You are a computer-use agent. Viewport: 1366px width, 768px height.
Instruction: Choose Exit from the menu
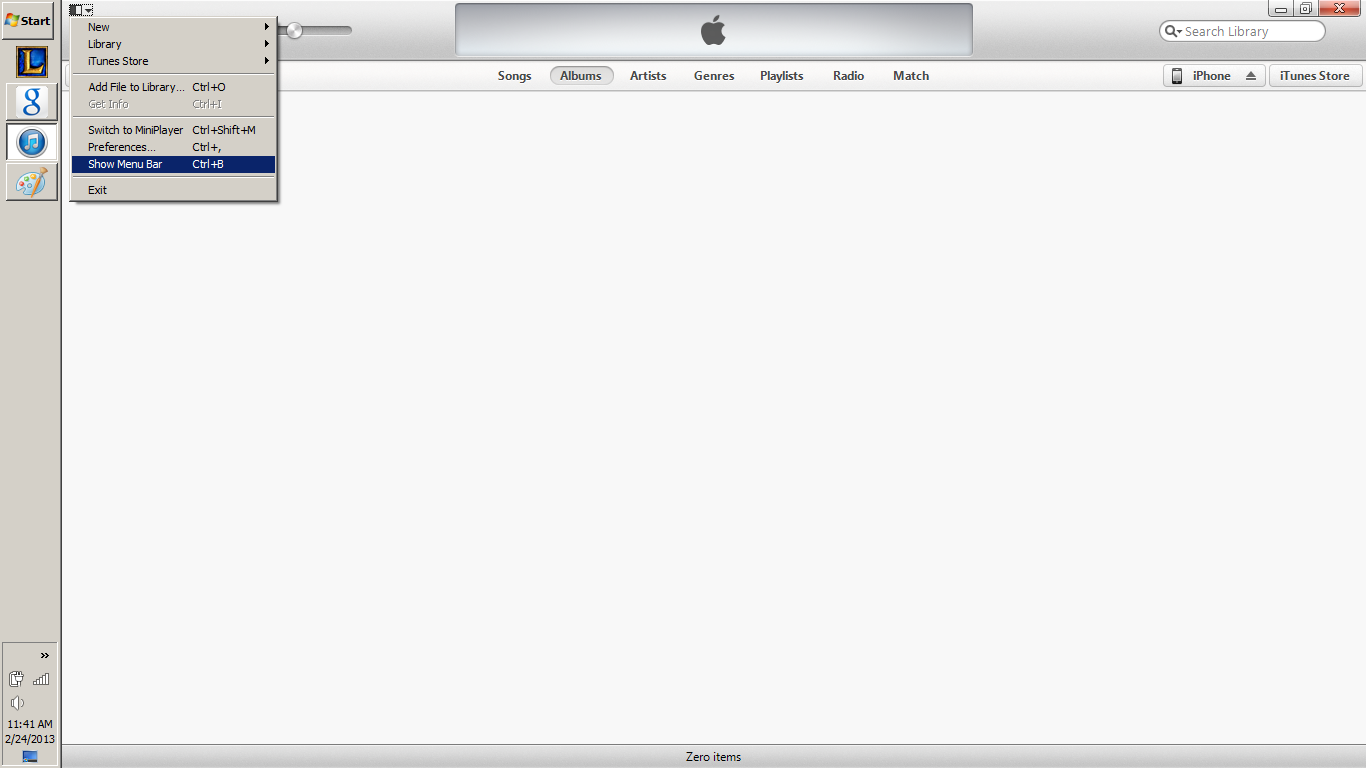173,190
